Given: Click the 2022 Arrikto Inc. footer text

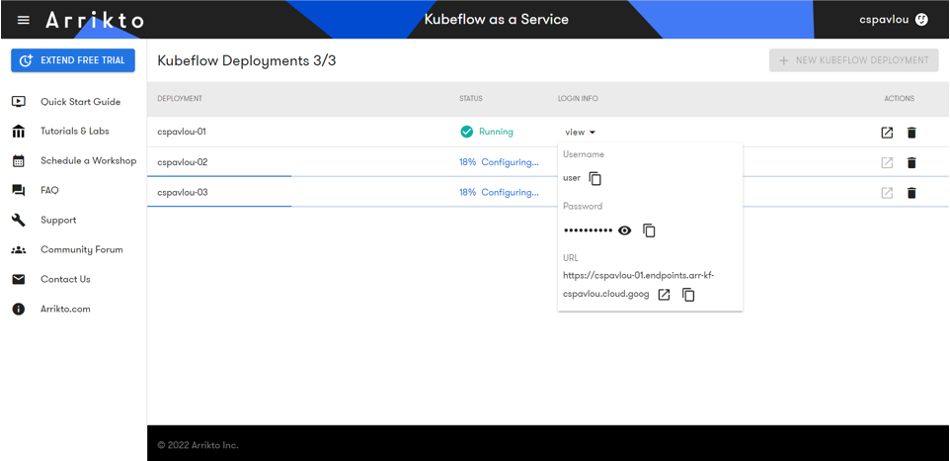Looking at the screenshot, I should (198, 445).
